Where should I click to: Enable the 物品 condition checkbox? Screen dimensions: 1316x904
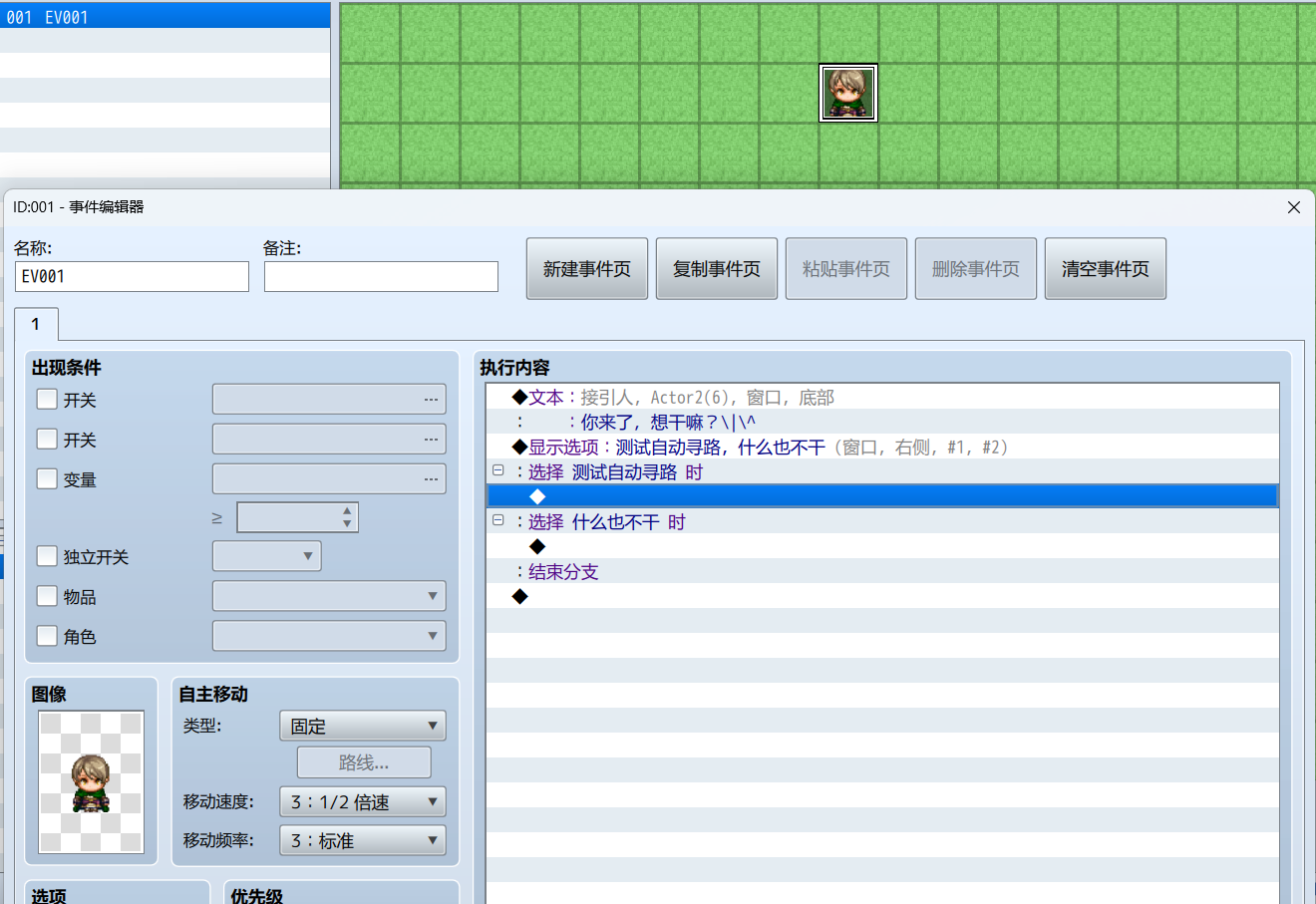pyautogui.click(x=47, y=596)
